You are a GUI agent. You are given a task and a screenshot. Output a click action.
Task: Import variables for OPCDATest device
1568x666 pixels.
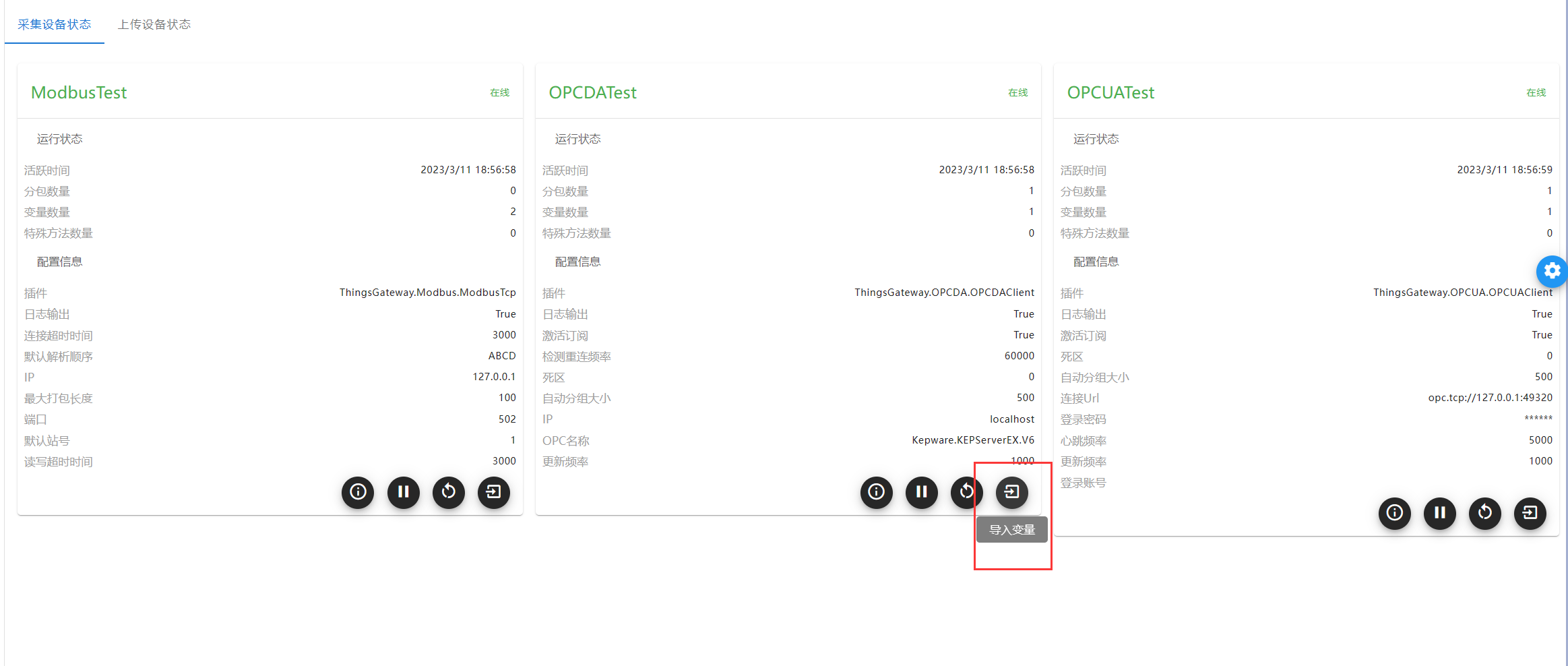[x=1011, y=492]
